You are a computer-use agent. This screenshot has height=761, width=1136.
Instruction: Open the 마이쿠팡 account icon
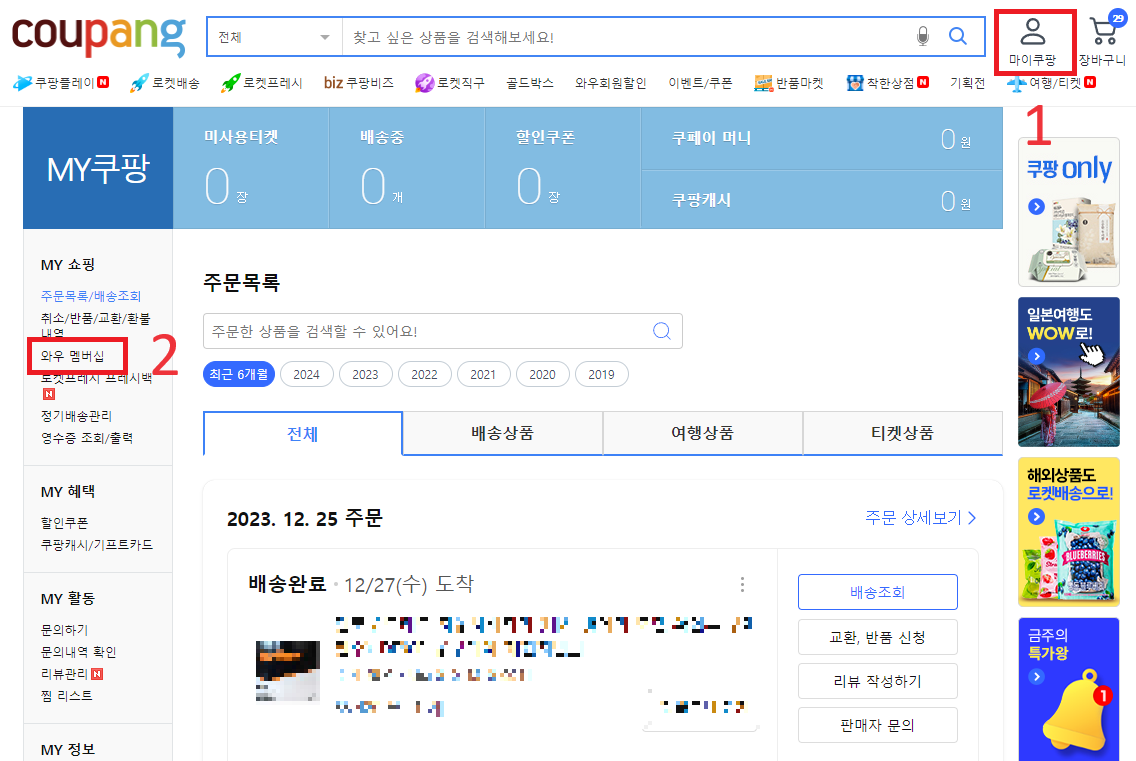[1032, 42]
